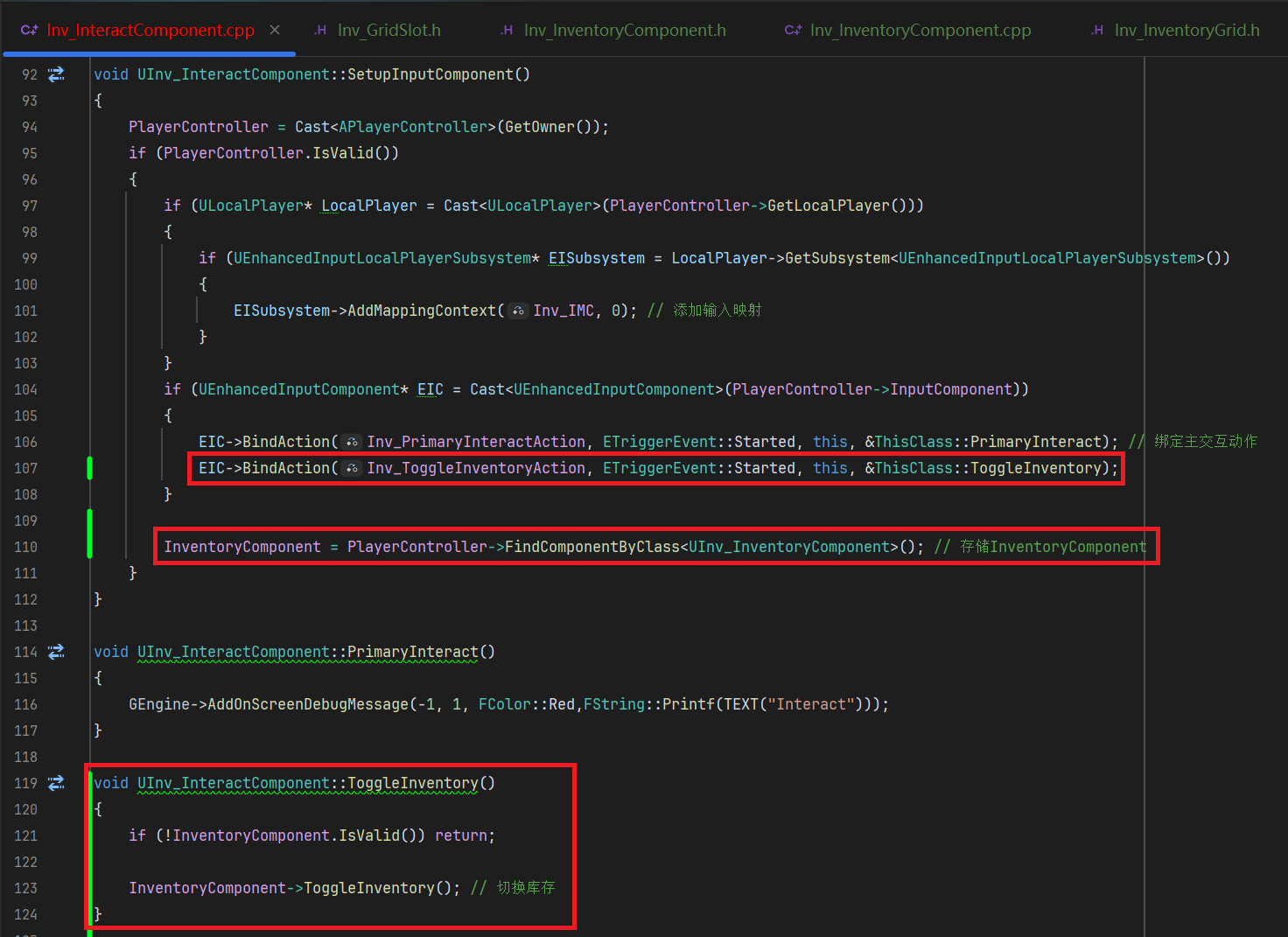Click the navigate-to-declaration gutter icon on line 114
Image resolution: width=1288 pixels, height=937 pixels.
click(x=56, y=652)
